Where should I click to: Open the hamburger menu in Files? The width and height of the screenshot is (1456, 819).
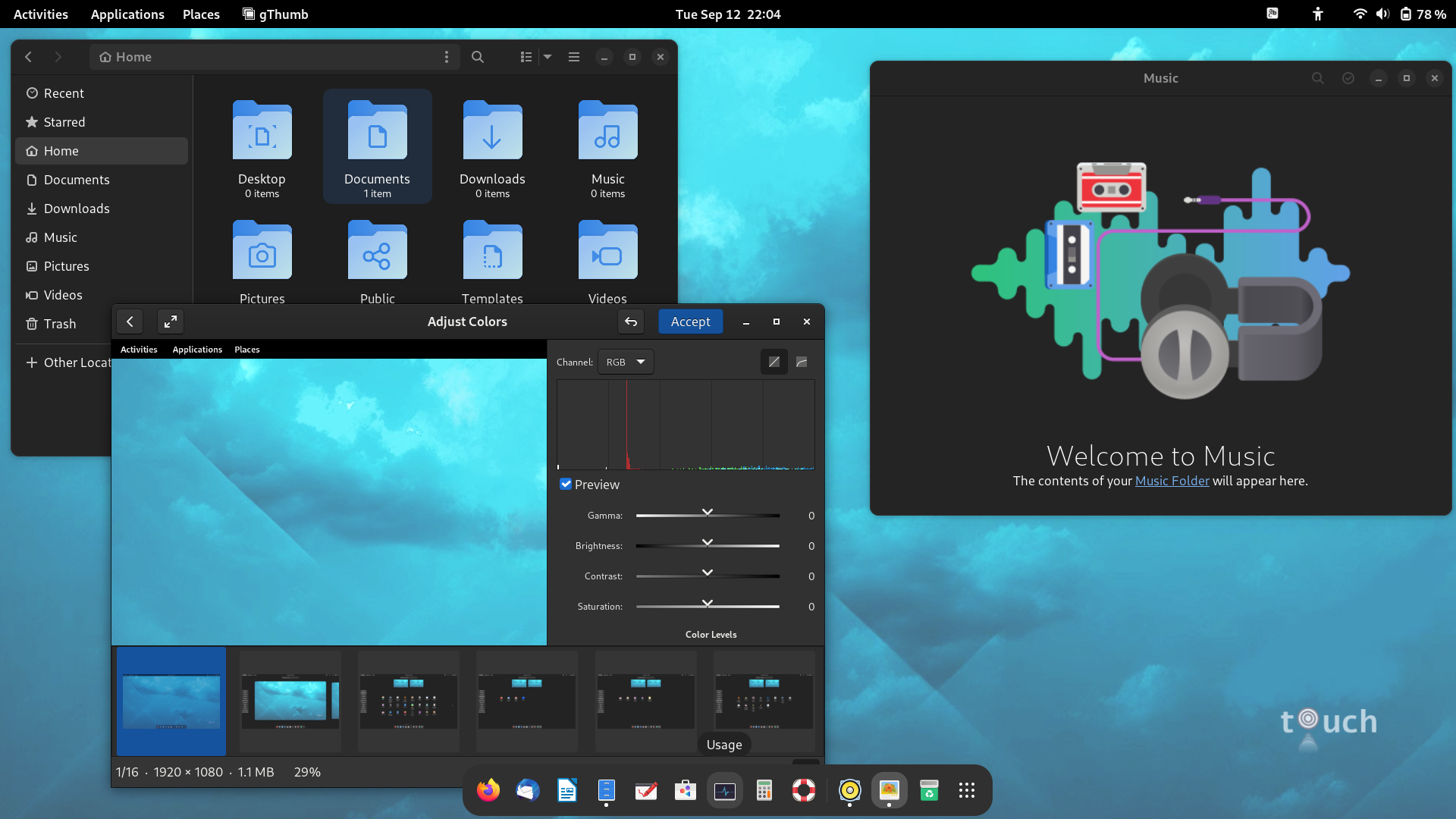(x=573, y=57)
